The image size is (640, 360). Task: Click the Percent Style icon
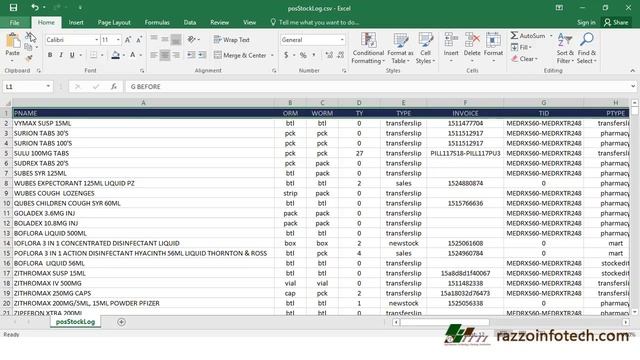(303, 55)
